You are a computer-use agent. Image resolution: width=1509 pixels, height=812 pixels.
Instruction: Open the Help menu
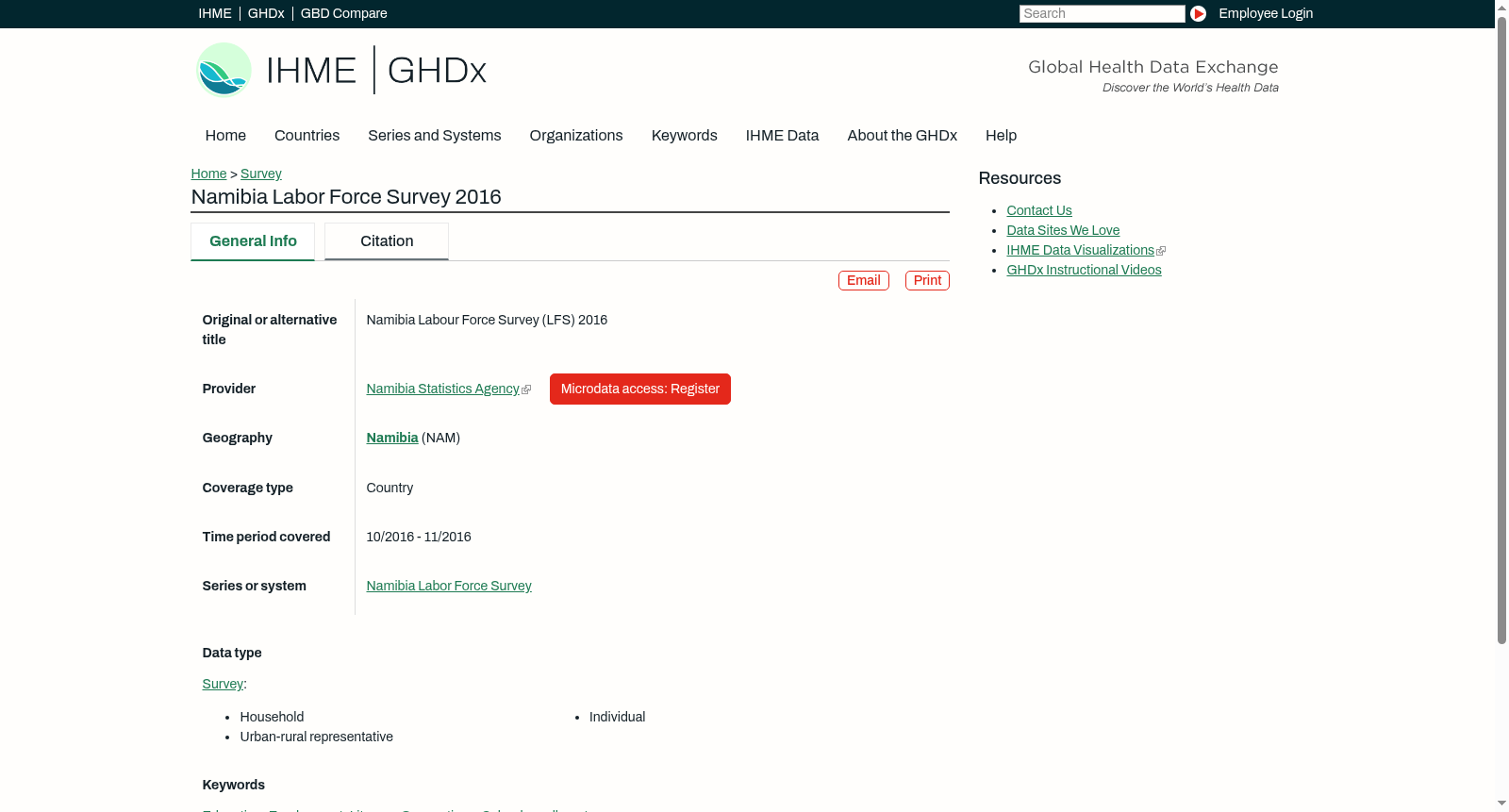(1001, 136)
